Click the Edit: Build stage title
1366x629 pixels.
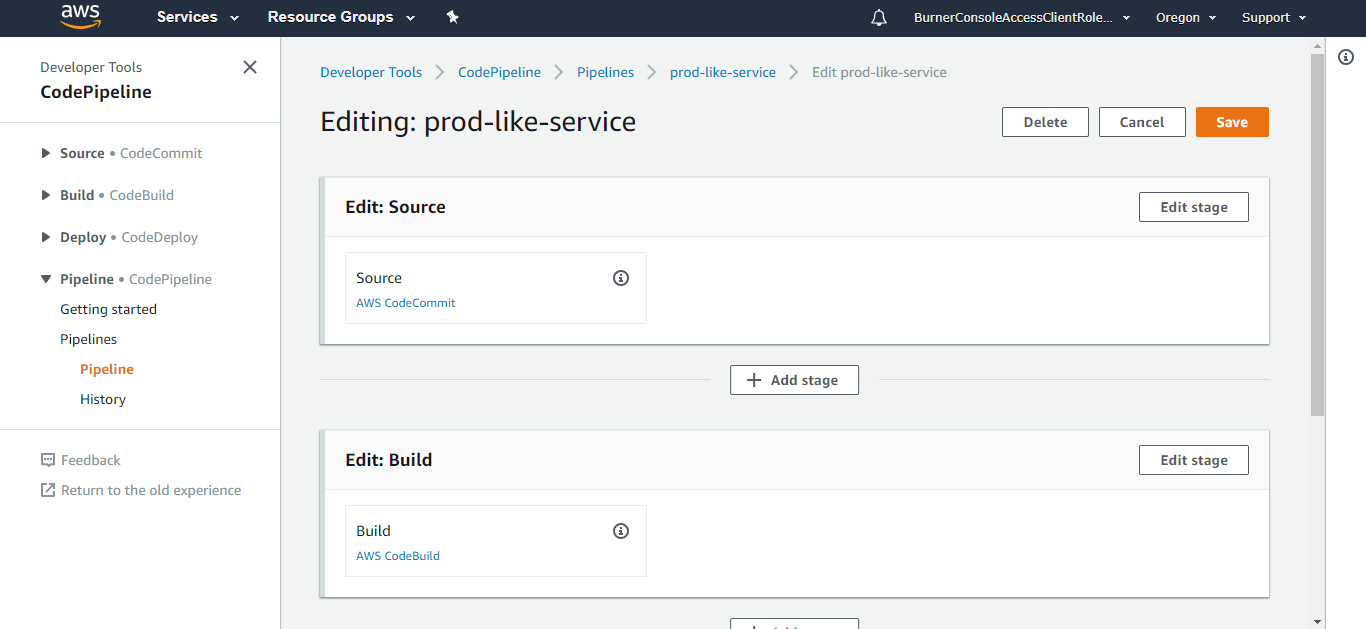[x=389, y=460]
